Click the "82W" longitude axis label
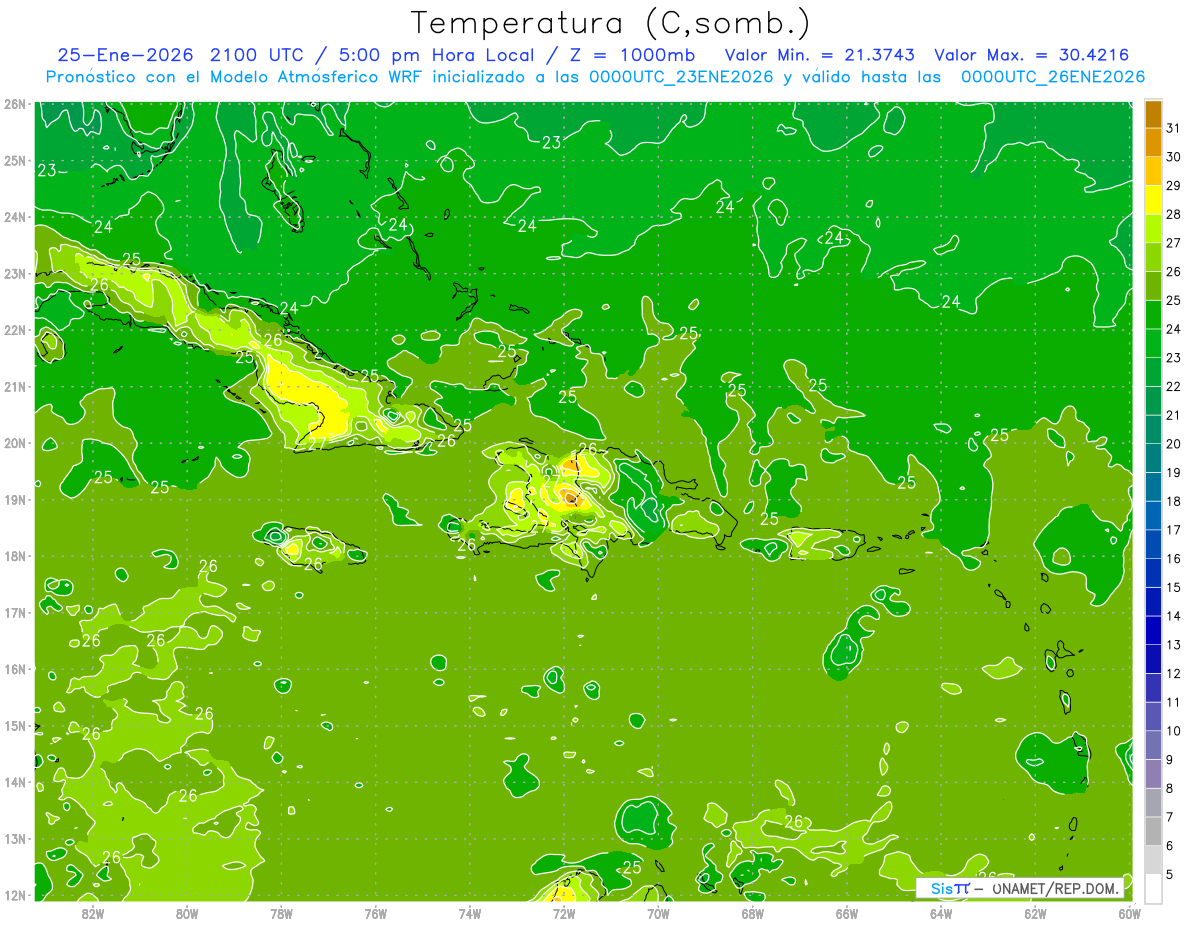This screenshot has width=1200, height=927. (93, 912)
